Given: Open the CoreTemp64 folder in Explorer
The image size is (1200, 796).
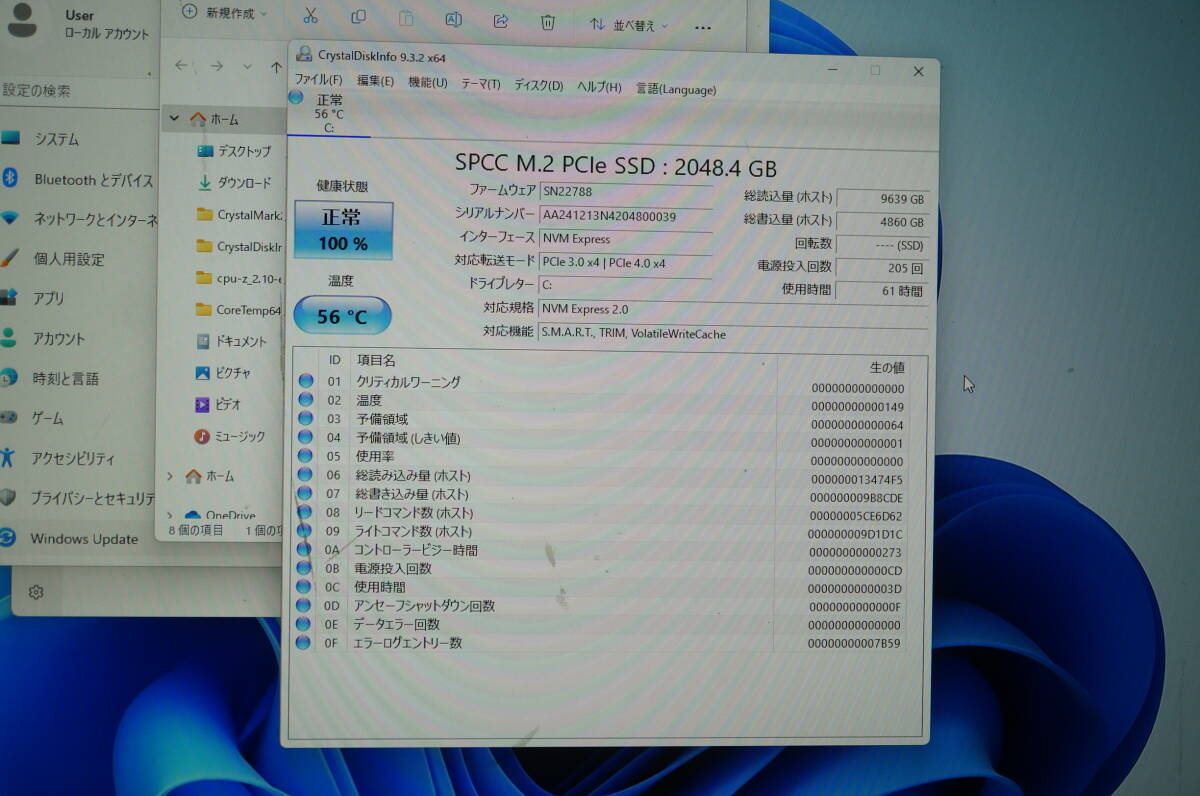Looking at the screenshot, I should click(x=239, y=310).
